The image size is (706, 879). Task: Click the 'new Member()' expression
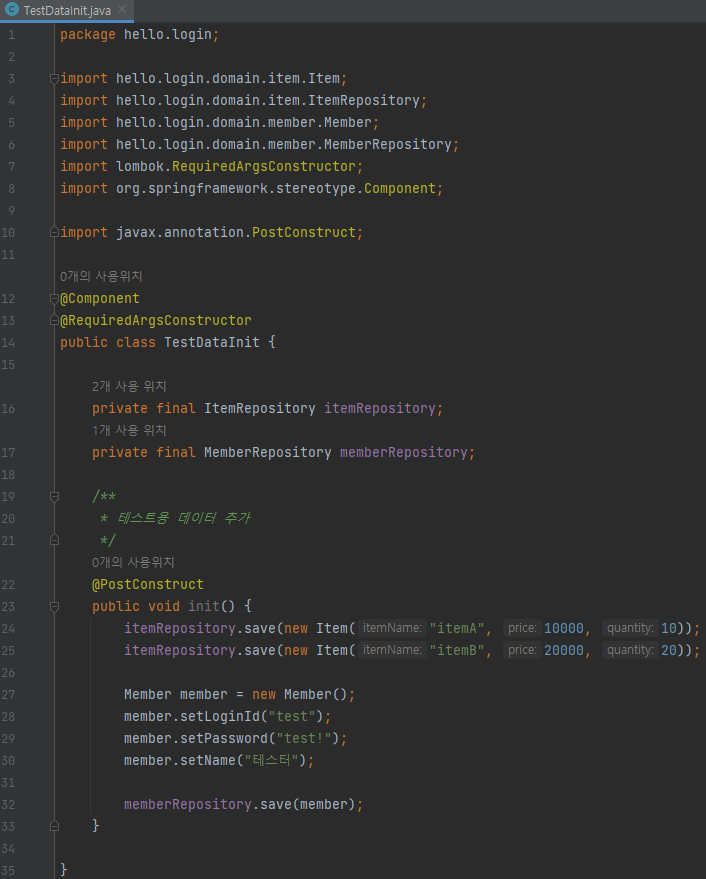tap(299, 695)
